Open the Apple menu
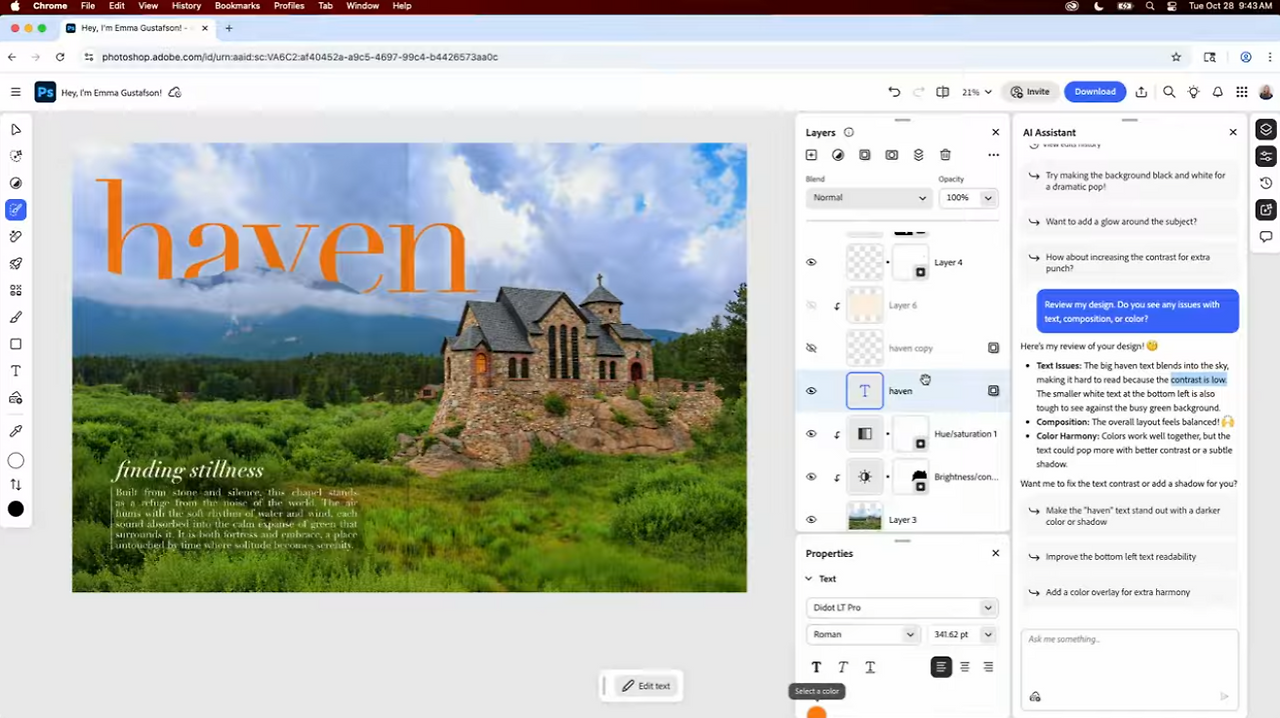The width and height of the screenshot is (1280, 718). 15,6
